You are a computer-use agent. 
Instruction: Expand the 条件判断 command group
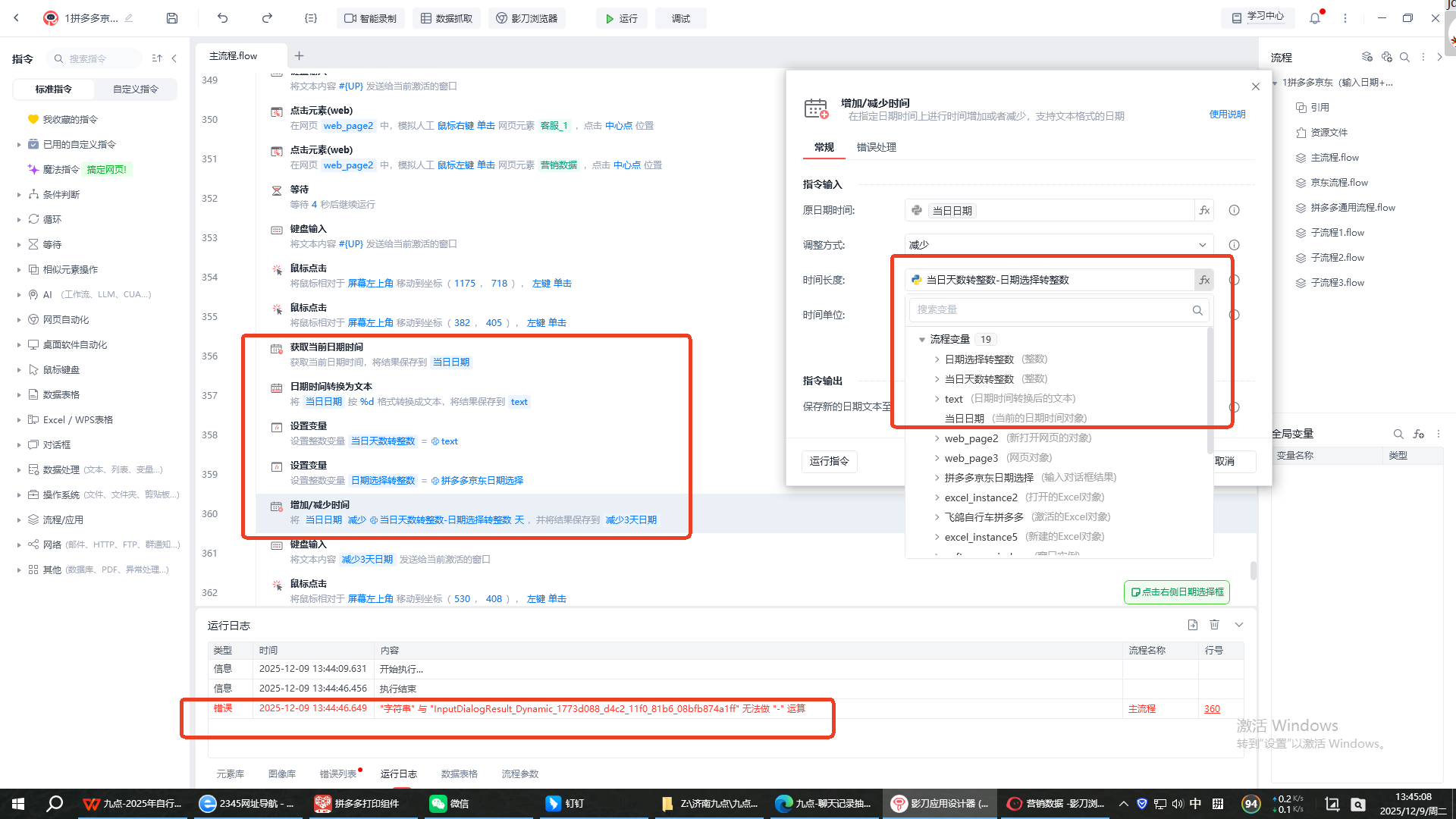click(19, 195)
